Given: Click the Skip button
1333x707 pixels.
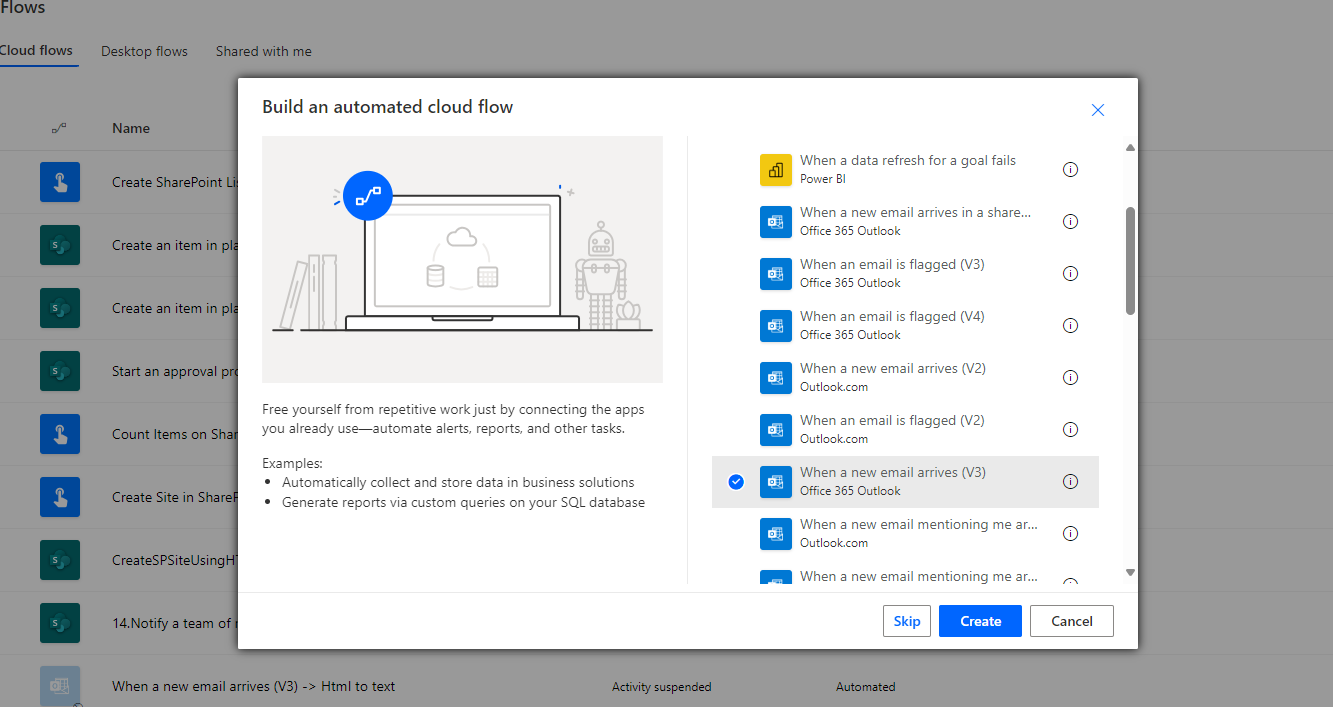Looking at the screenshot, I should 907,621.
